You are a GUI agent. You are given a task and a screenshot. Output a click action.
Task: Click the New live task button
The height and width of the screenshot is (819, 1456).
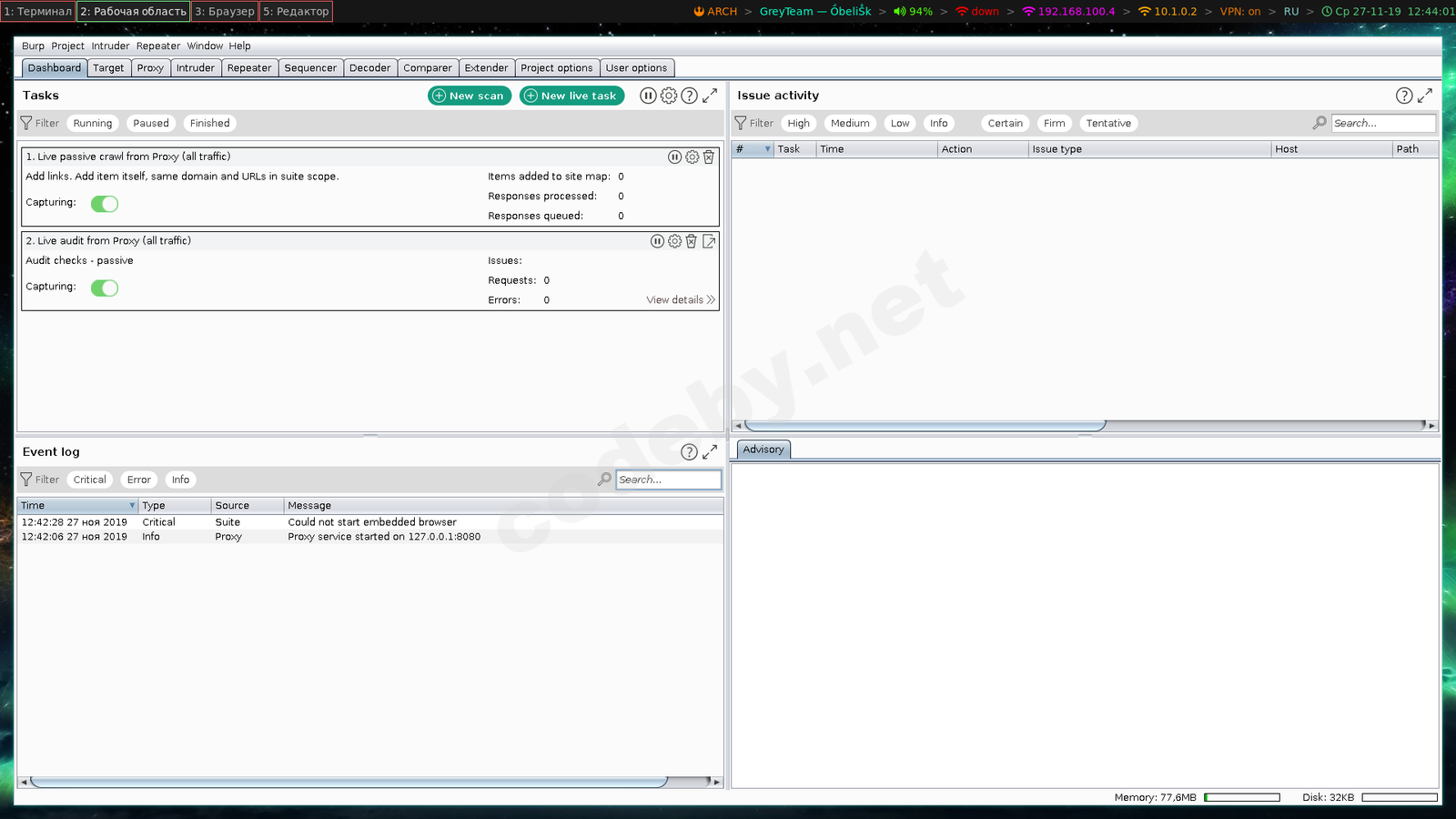(x=571, y=96)
